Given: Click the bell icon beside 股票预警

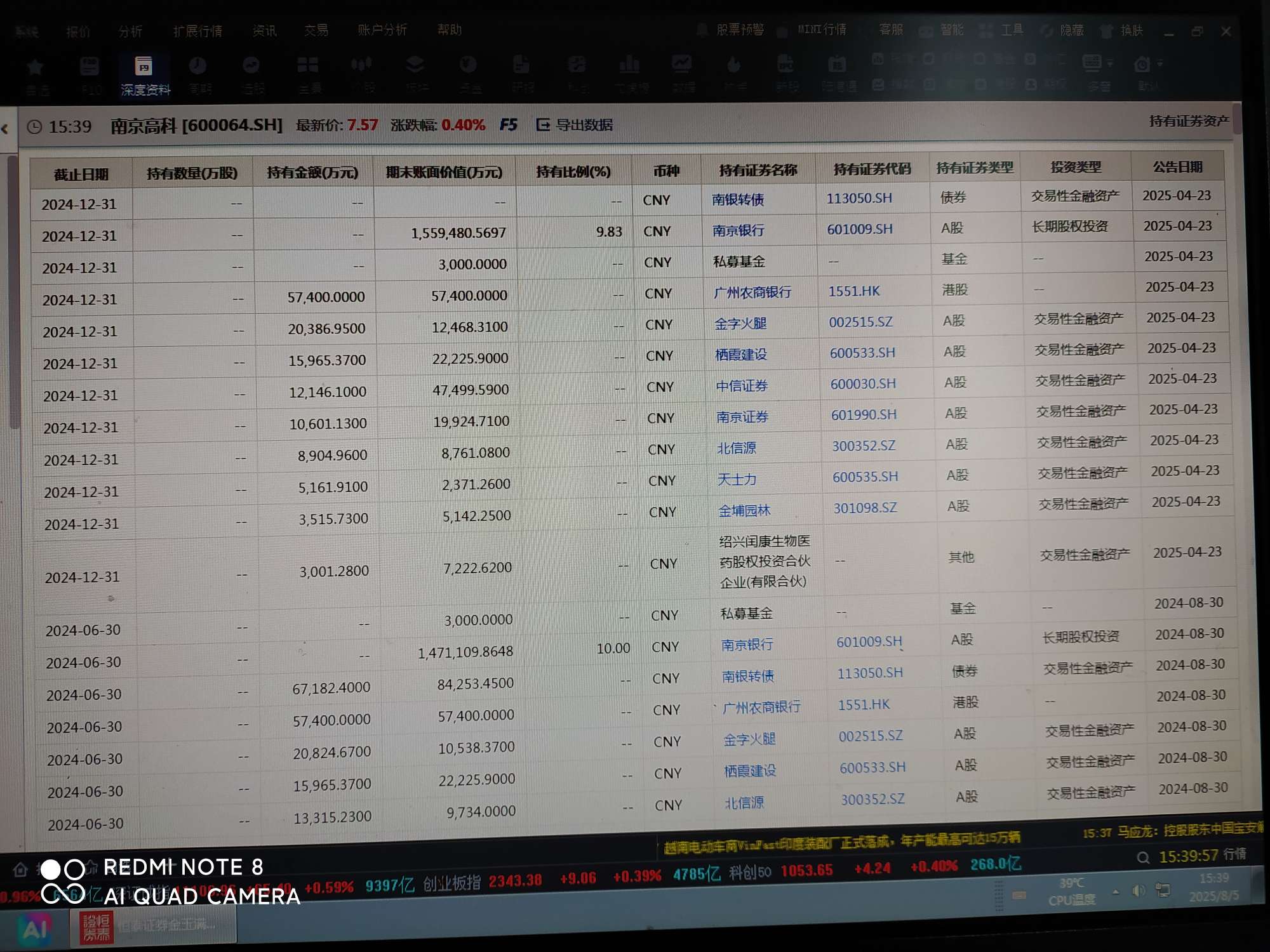Looking at the screenshot, I should click(x=702, y=30).
